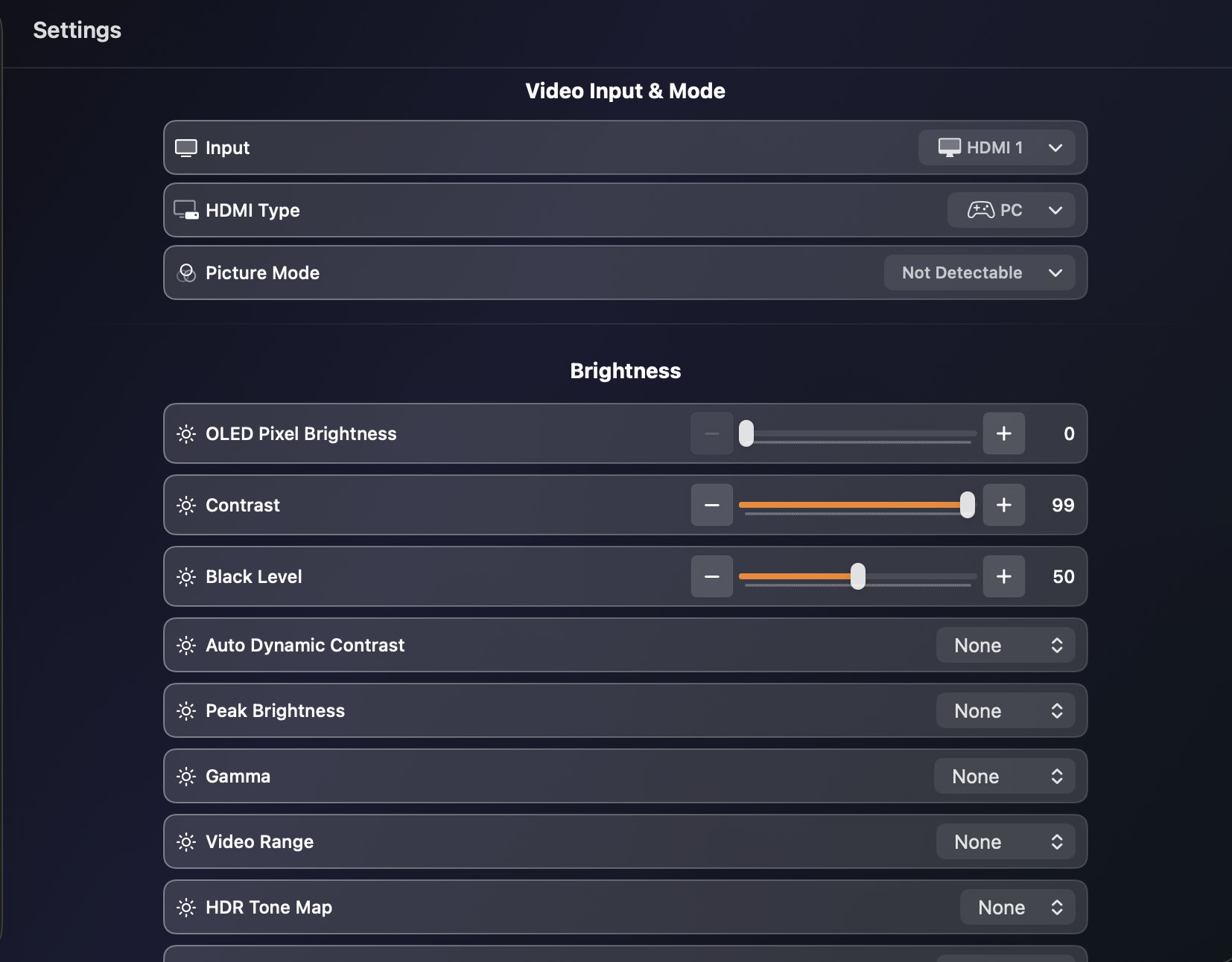Screen dimensions: 1232x962
Task: Click the HDR Tone Map sun icon
Action: click(x=185, y=908)
